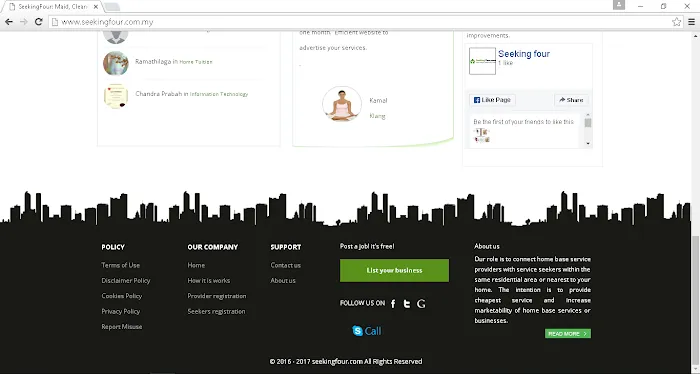Image resolution: width=700 pixels, height=374 pixels.
Task: Open Seekers registration link
Action: pyautogui.click(x=216, y=312)
